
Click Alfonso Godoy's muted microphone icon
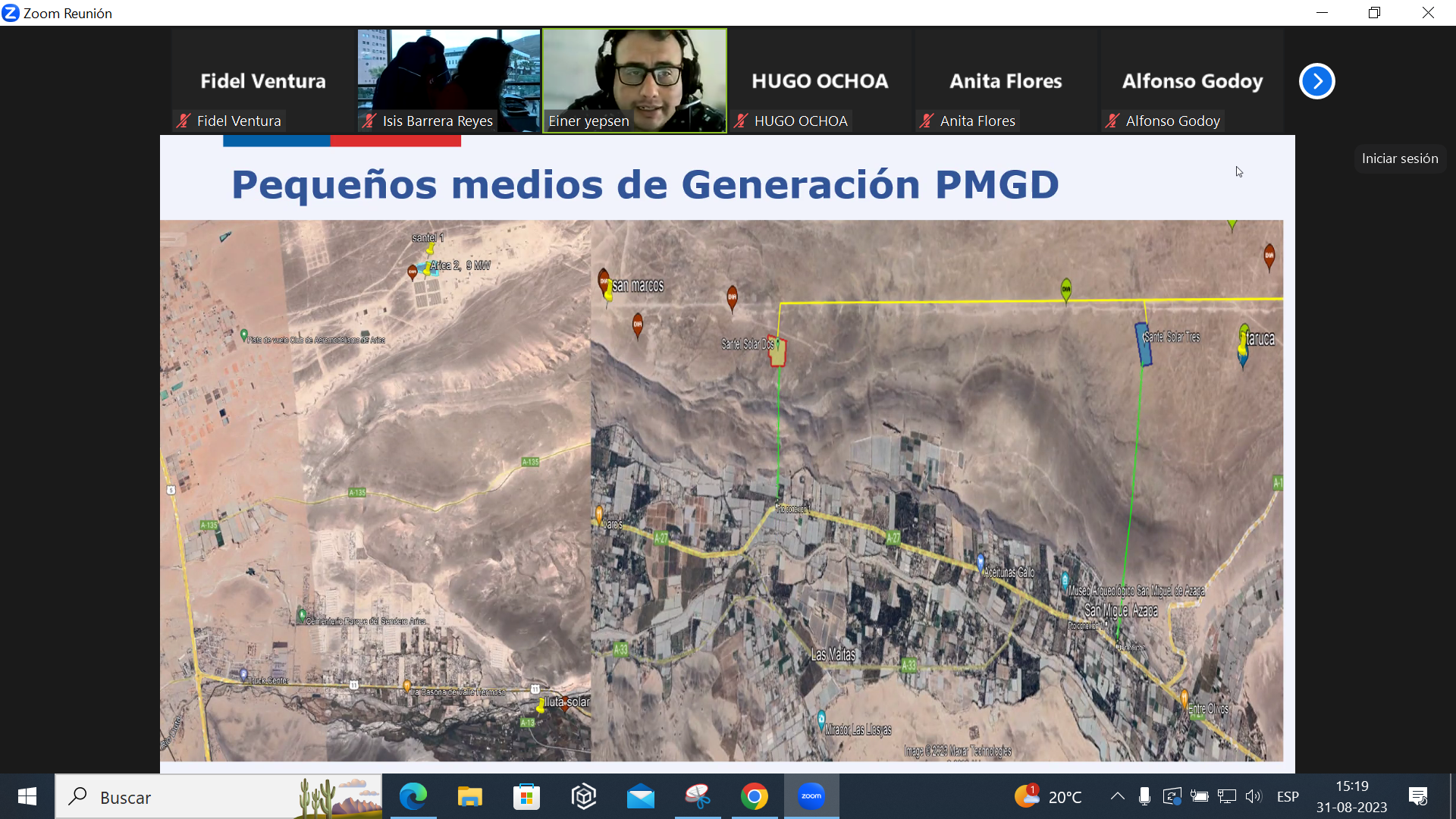[x=1112, y=121]
